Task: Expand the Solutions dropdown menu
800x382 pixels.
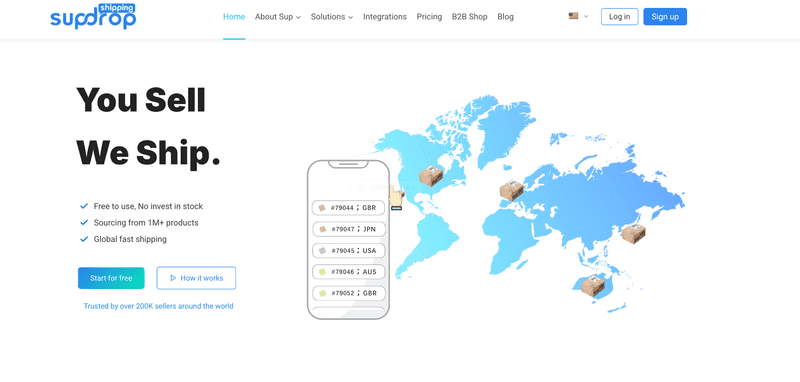Action: click(332, 16)
